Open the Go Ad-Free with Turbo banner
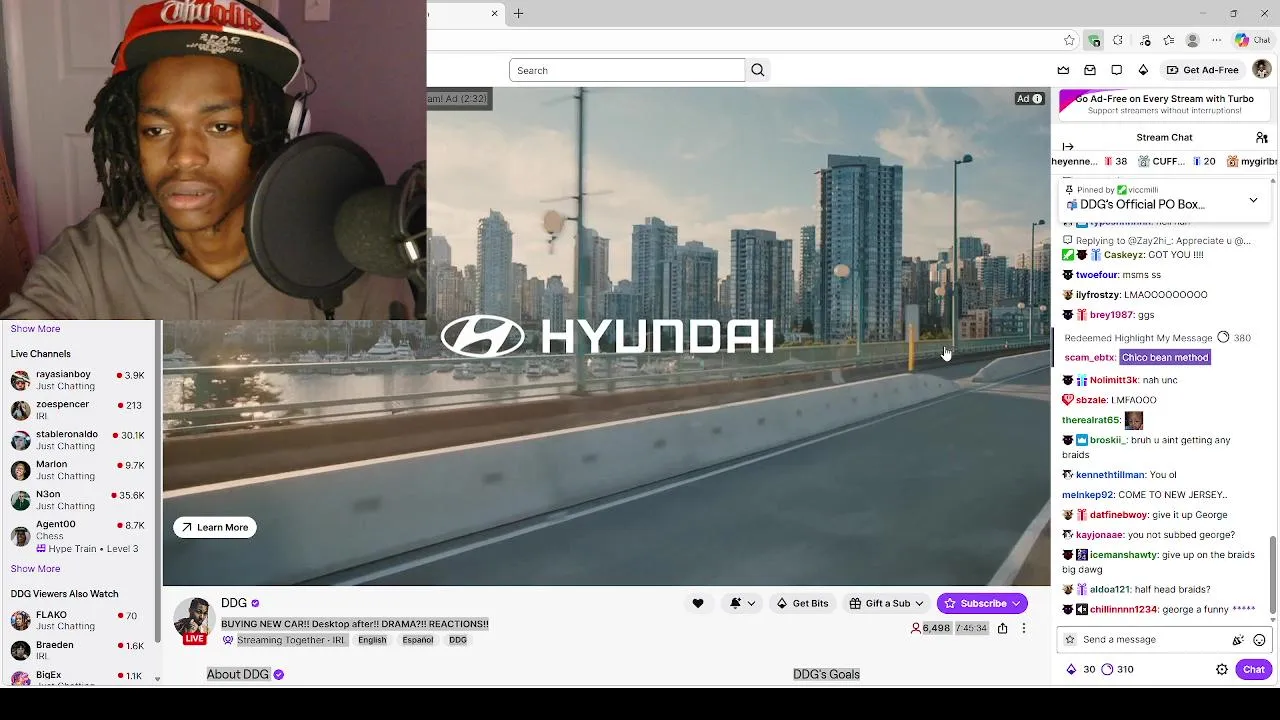The width and height of the screenshot is (1280, 720). (1163, 104)
